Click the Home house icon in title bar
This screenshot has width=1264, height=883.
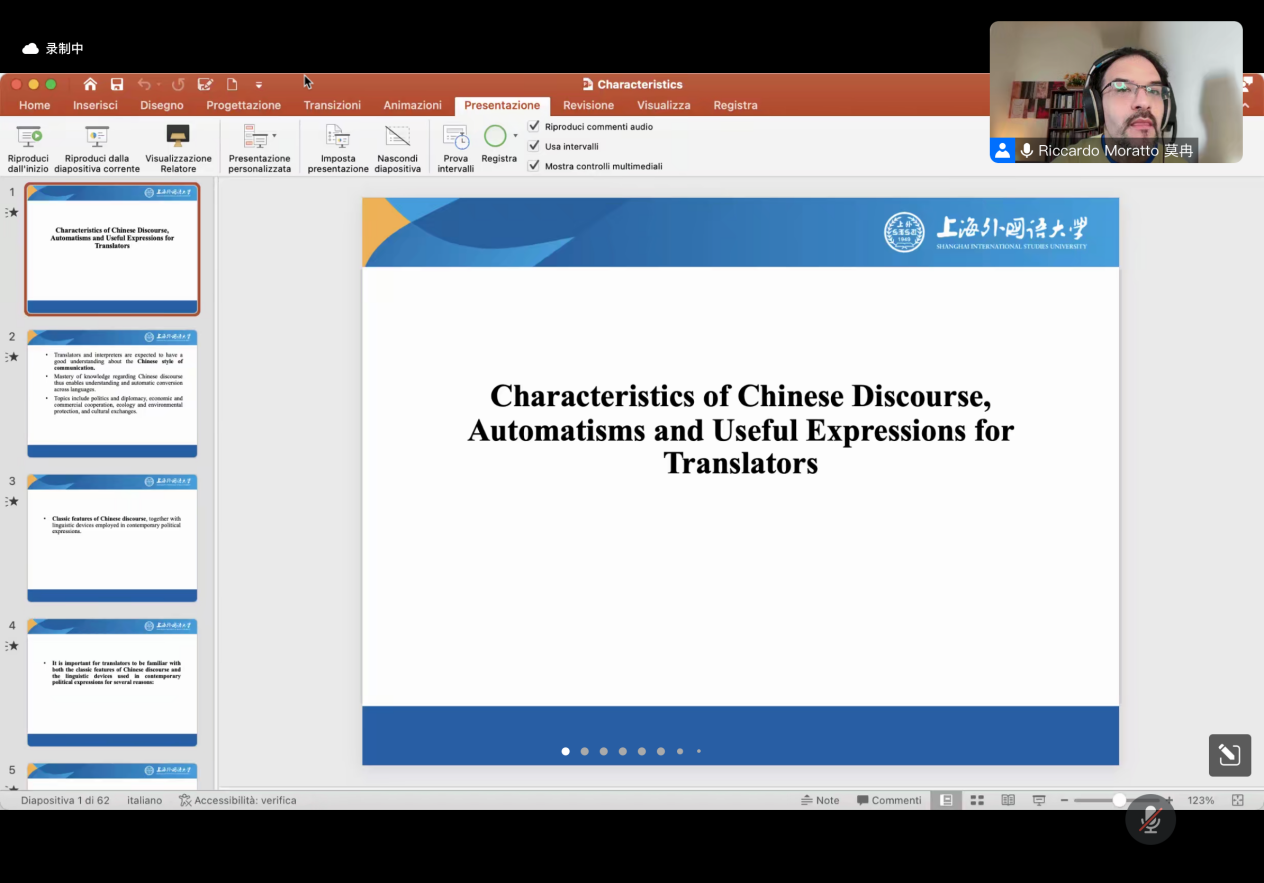[x=90, y=85]
